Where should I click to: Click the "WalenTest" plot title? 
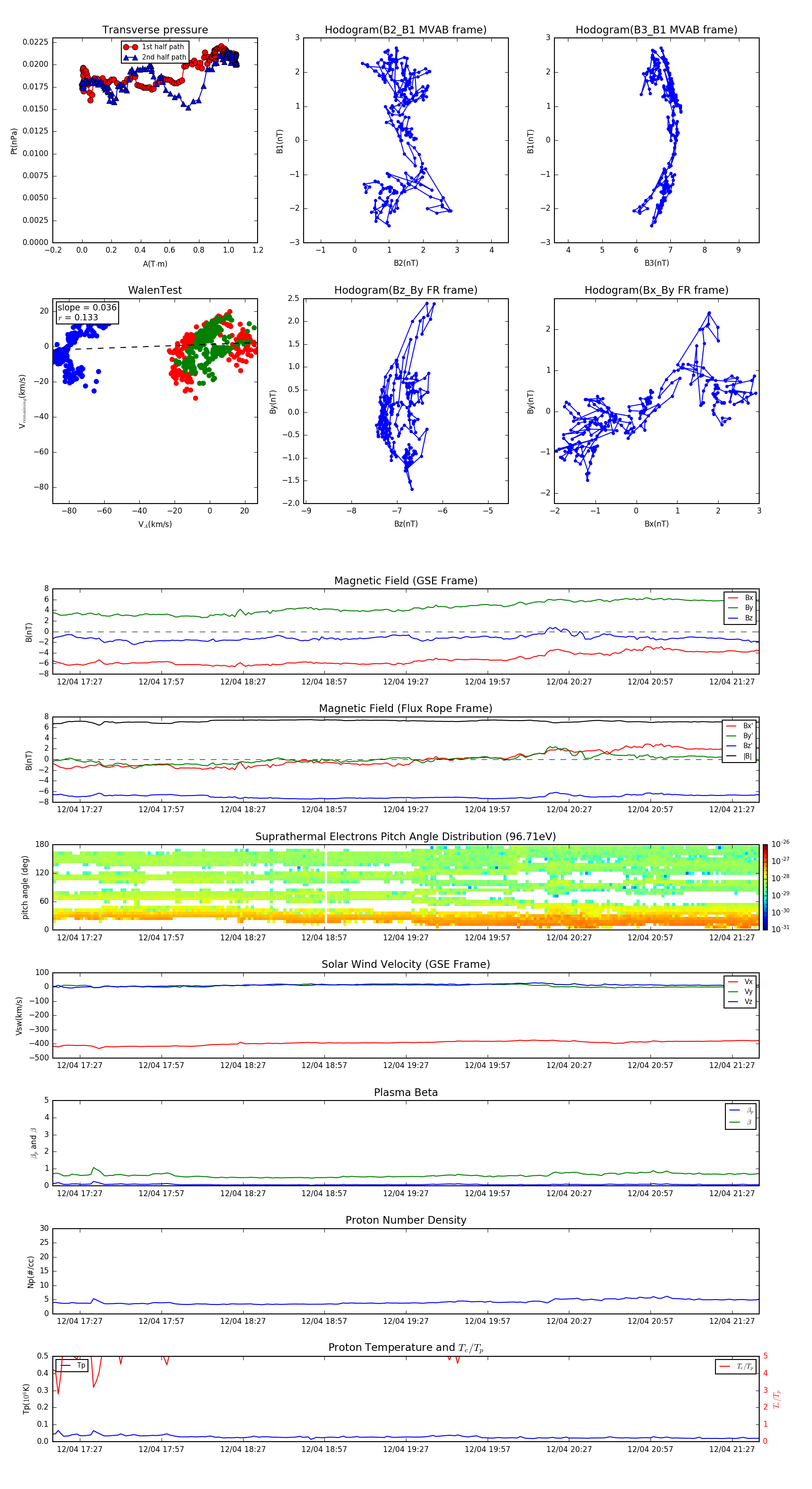point(155,290)
